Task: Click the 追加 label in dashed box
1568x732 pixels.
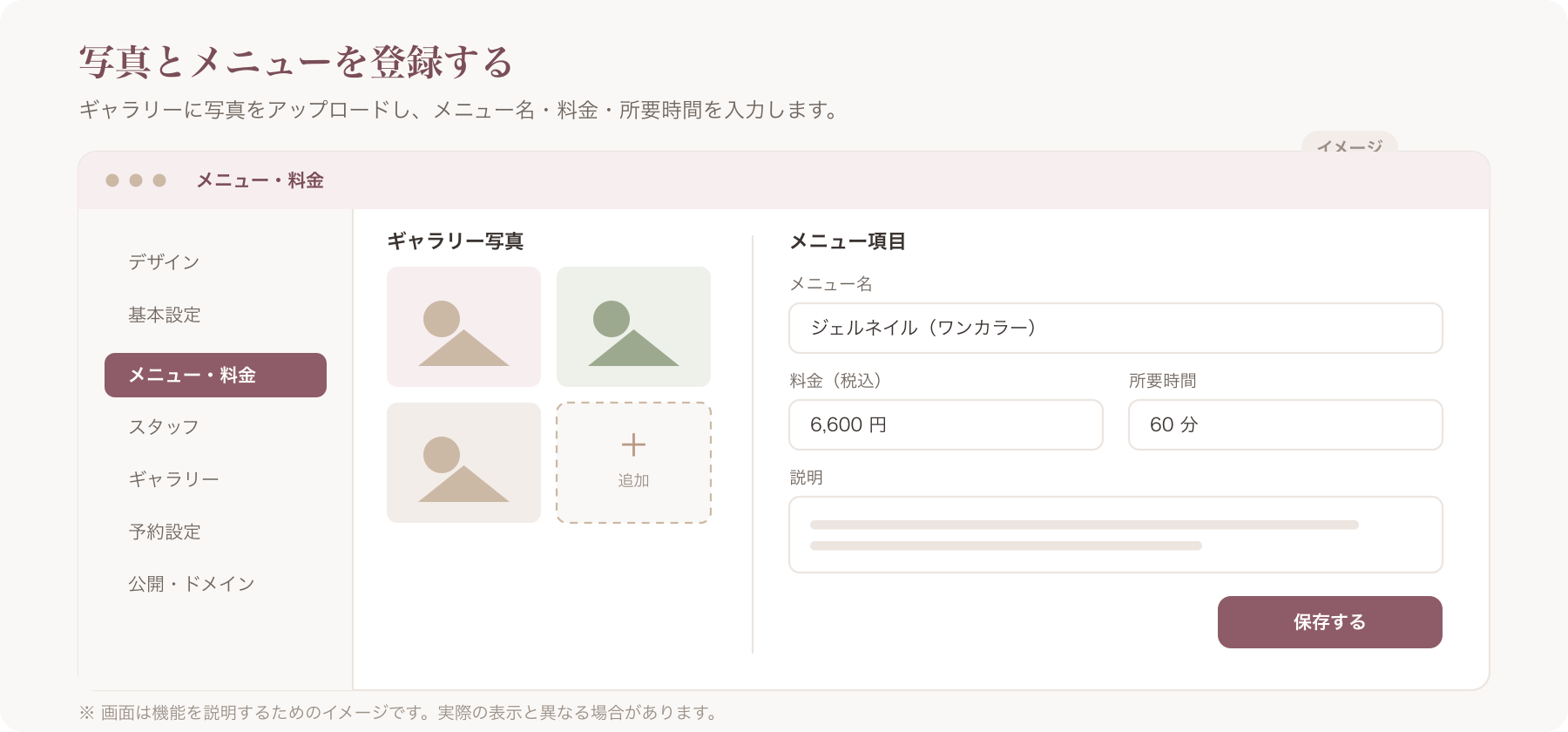Action: click(633, 480)
